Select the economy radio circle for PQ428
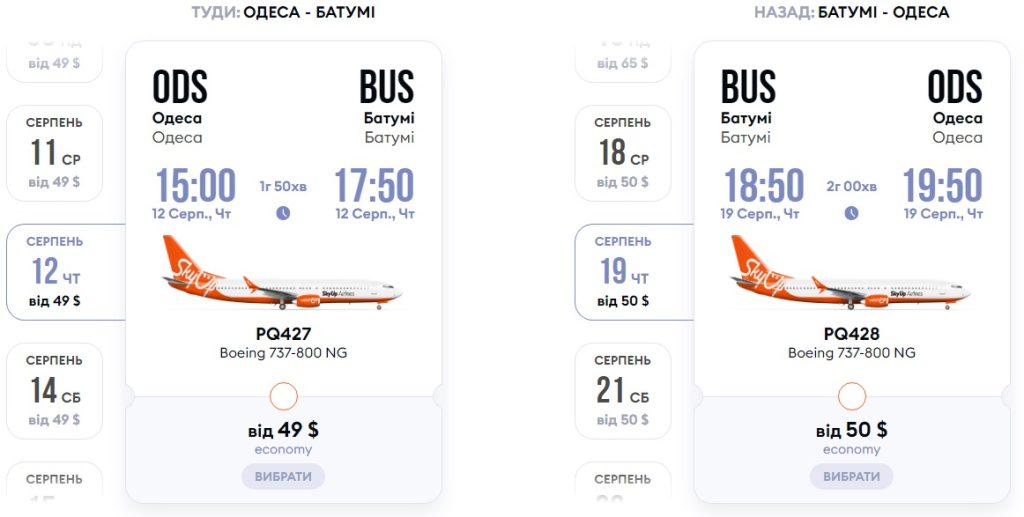Image resolution: width=1024 pixels, height=517 pixels. [x=852, y=396]
